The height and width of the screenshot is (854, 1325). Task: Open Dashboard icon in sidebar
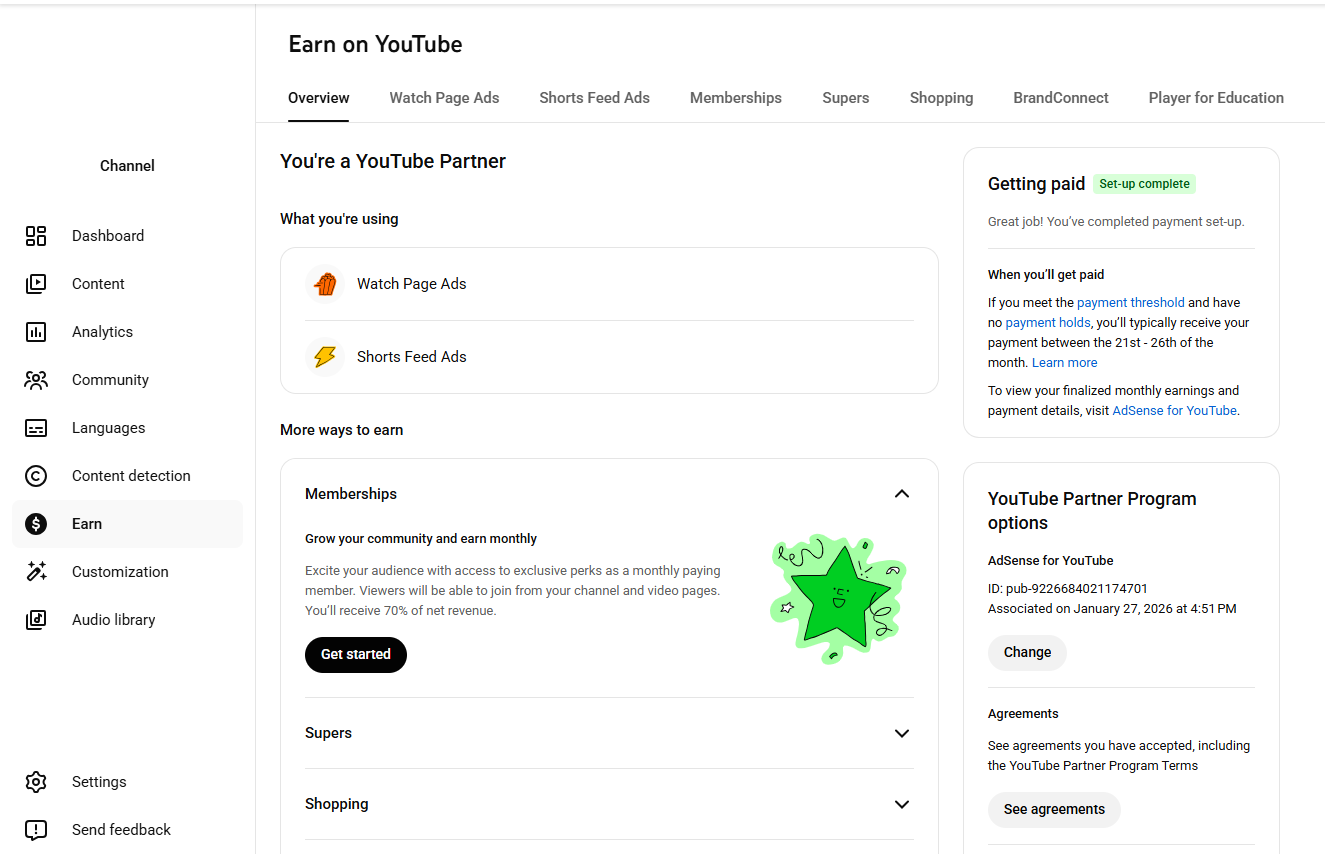(x=36, y=236)
